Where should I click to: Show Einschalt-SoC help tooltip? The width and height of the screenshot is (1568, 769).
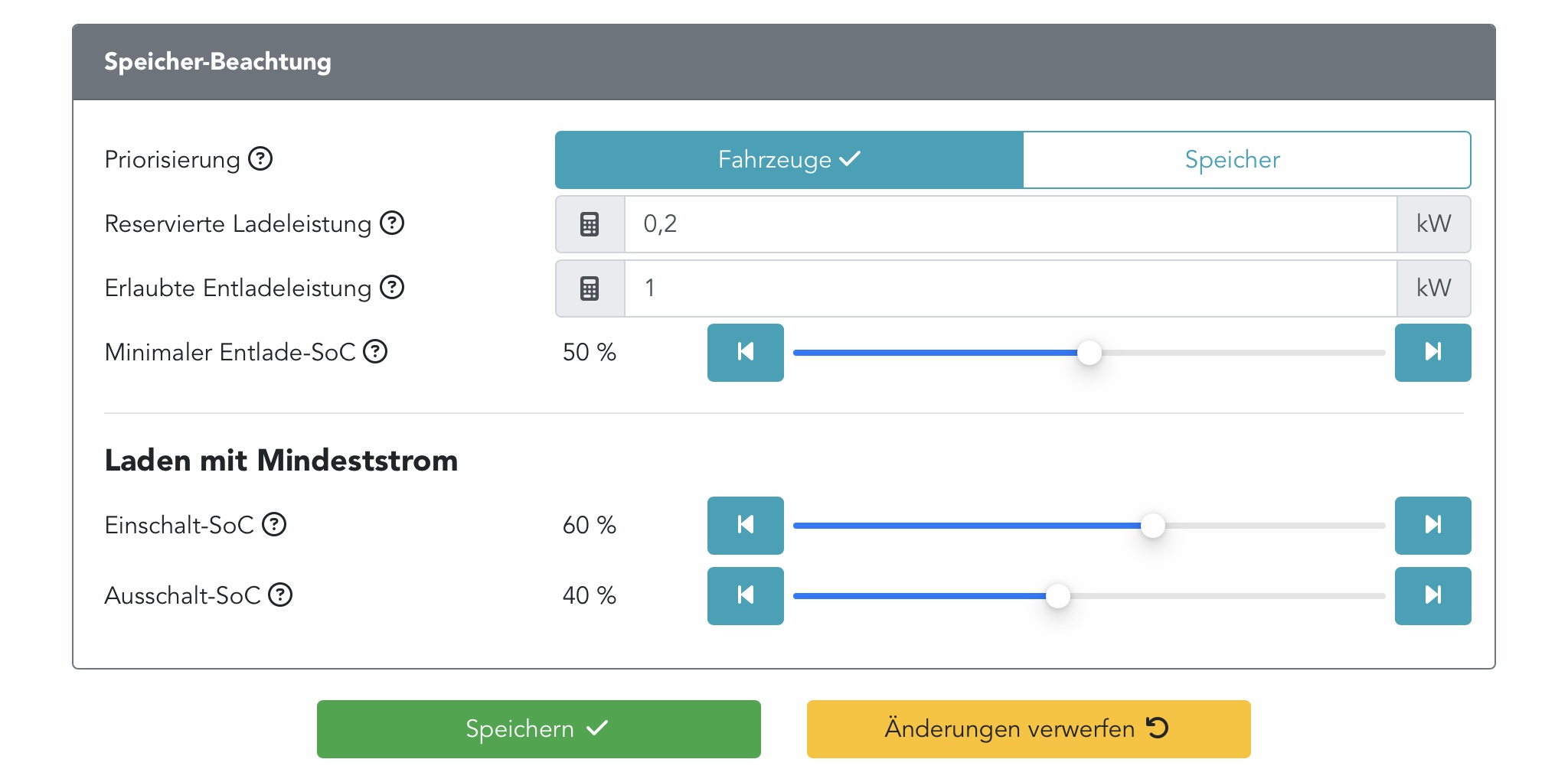[x=274, y=525]
